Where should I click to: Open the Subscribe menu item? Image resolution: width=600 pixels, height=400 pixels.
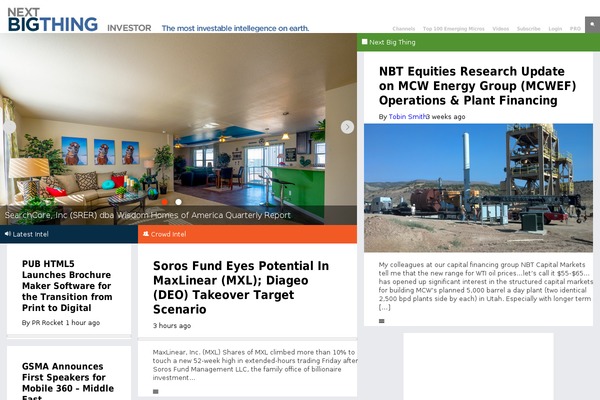coord(528,29)
